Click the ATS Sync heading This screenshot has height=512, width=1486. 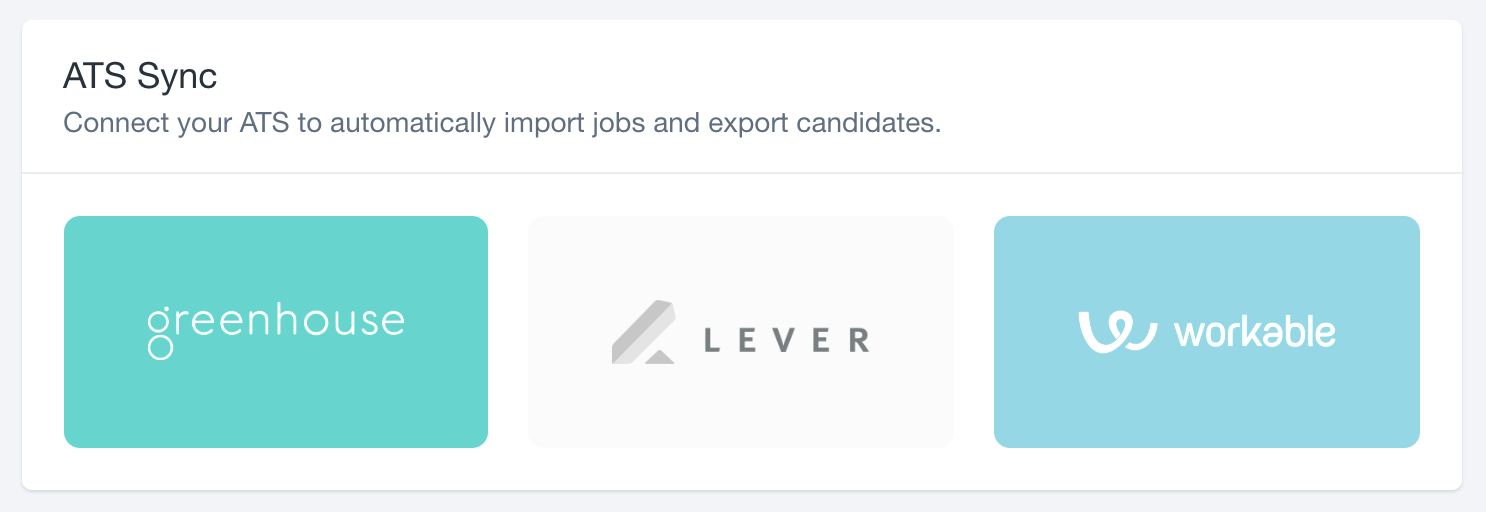pyautogui.click(x=140, y=76)
